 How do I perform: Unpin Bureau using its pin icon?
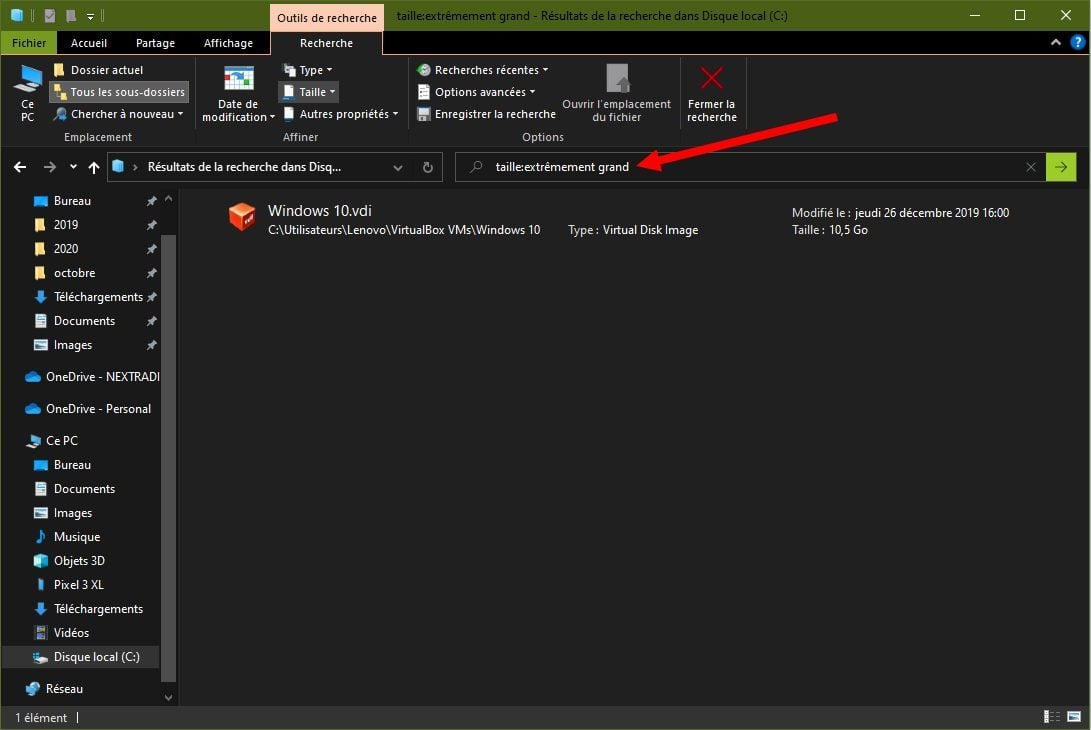coord(151,201)
